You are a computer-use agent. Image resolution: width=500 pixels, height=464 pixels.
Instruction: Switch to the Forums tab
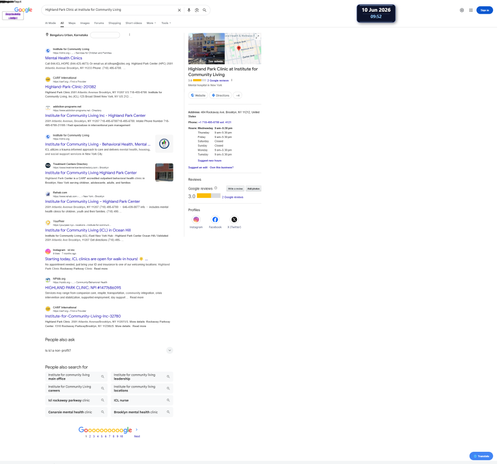pos(99,23)
